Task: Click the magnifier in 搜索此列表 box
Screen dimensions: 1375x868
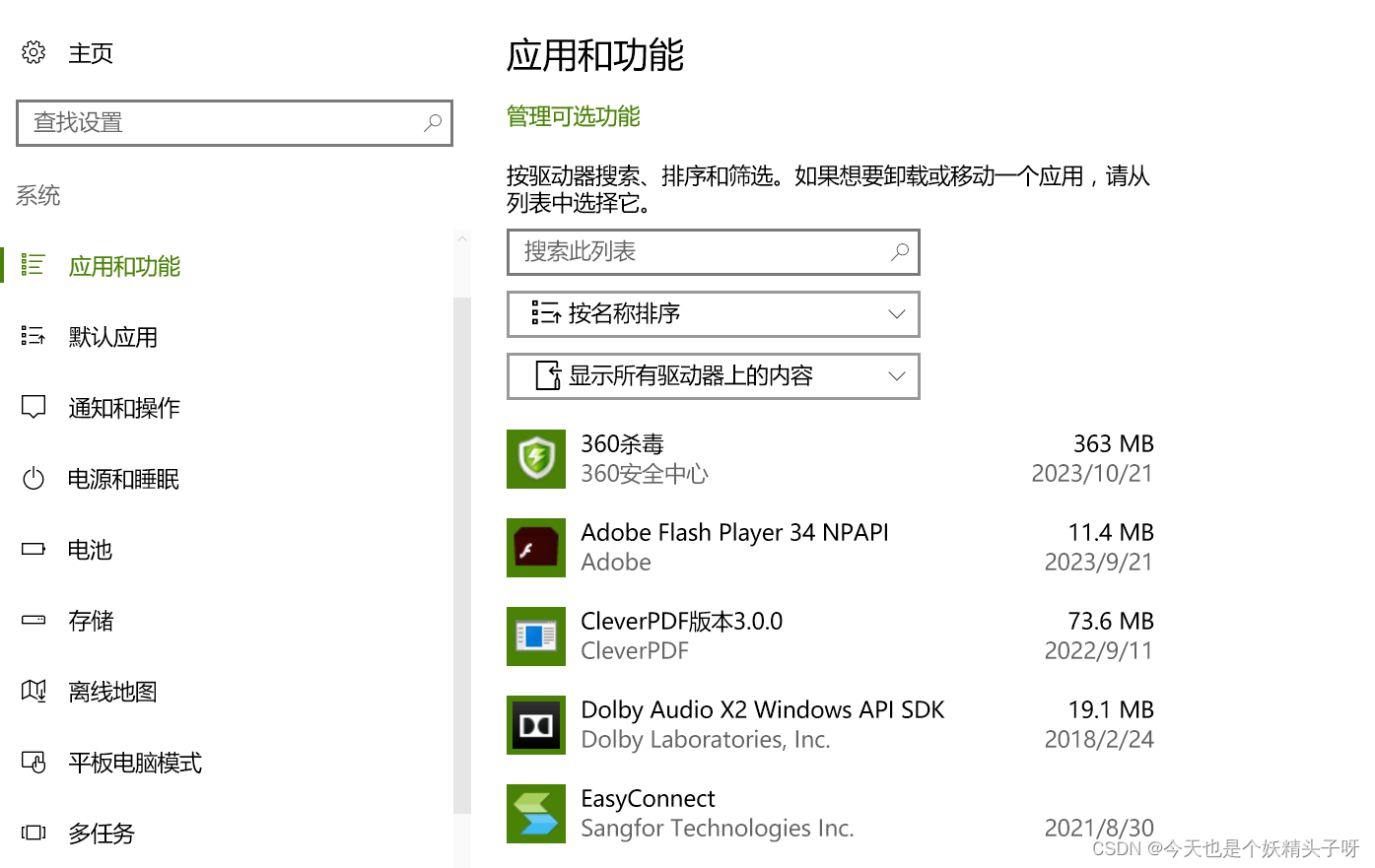Action: [x=899, y=252]
